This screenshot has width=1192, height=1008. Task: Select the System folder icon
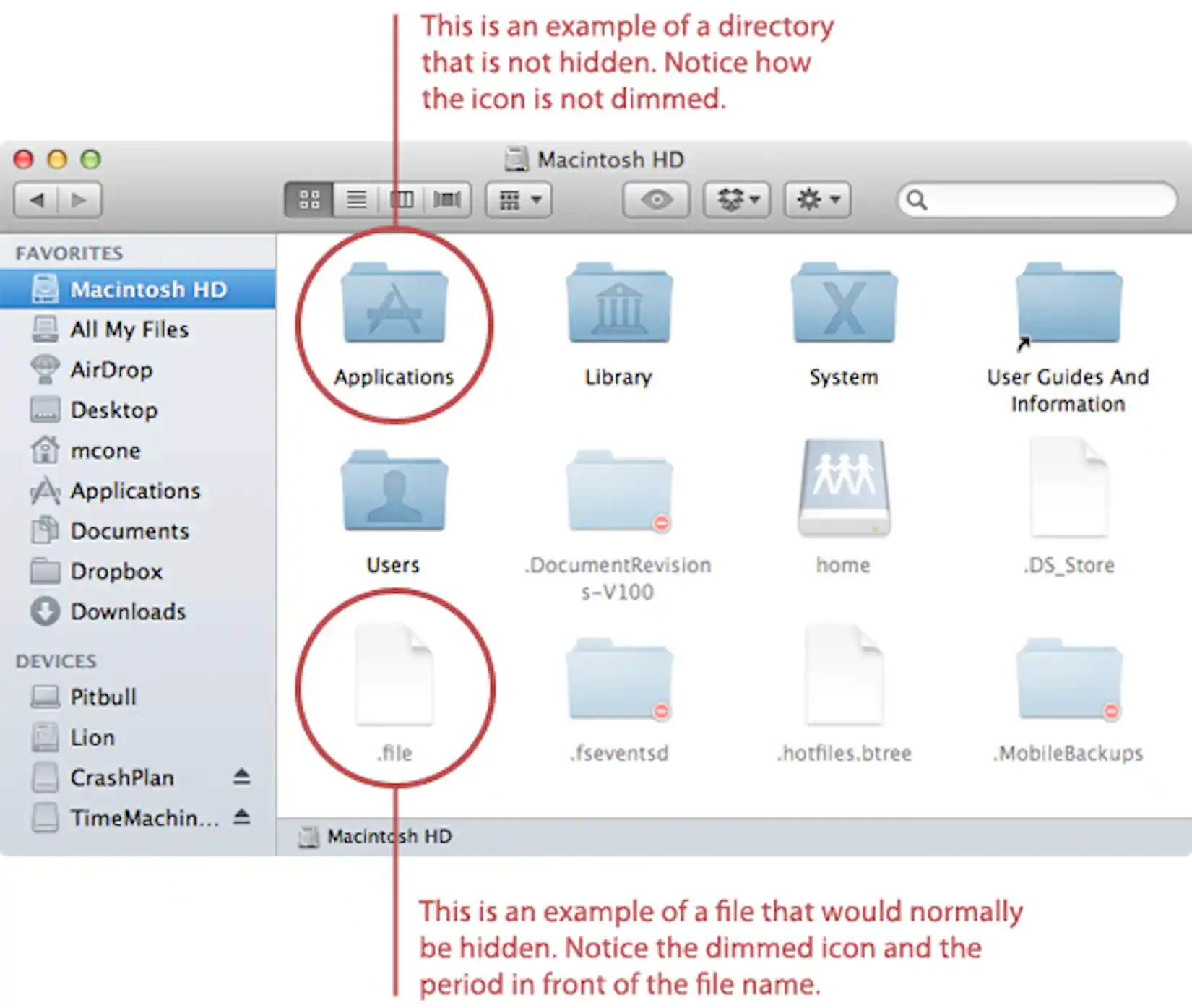844,303
